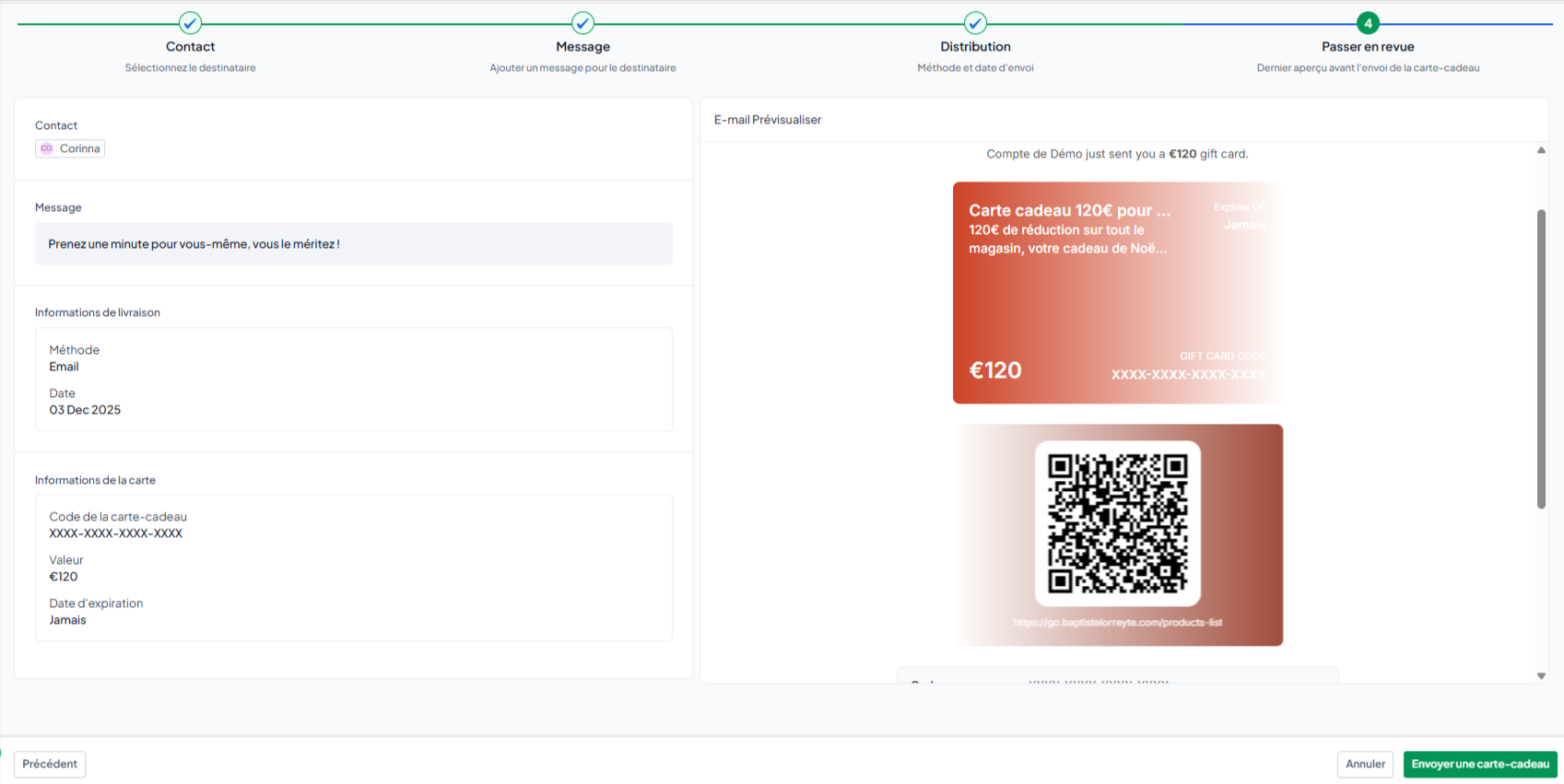Click the 'E-mail Prévisualiser' panel title
1564x784 pixels.
pos(768,120)
